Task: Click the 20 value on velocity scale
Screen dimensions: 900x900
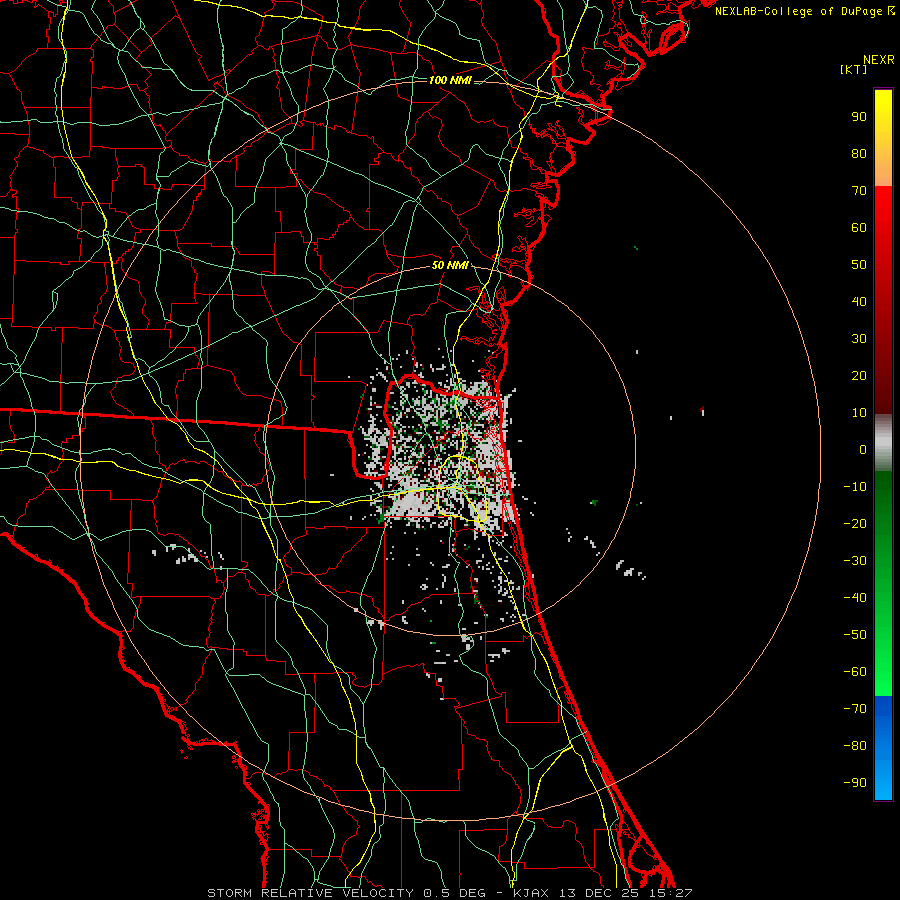Action: [859, 376]
